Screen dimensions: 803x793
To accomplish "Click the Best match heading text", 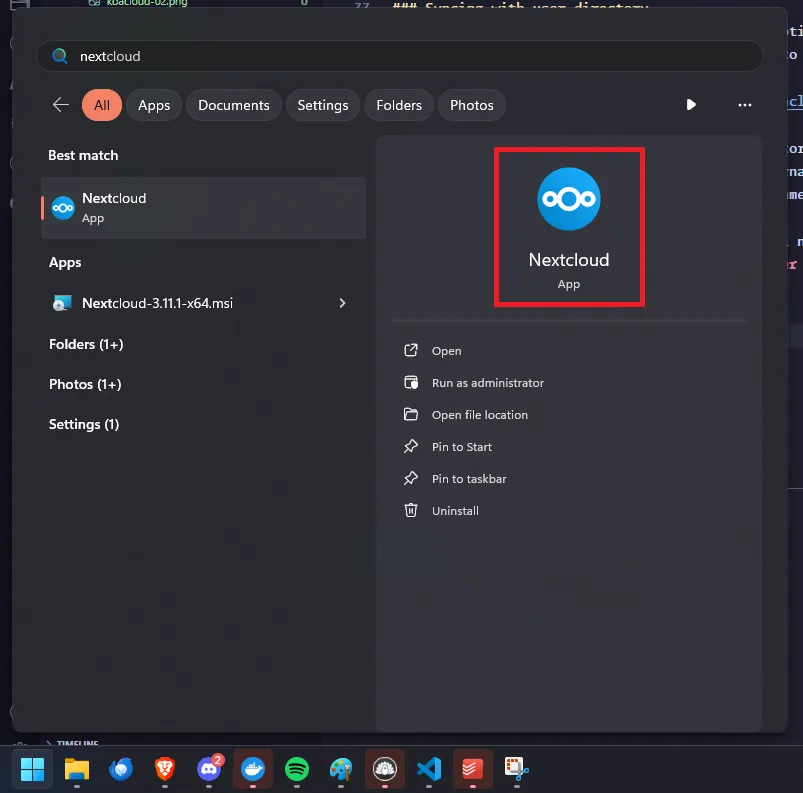I will pyautogui.click(x=83, y=155).
